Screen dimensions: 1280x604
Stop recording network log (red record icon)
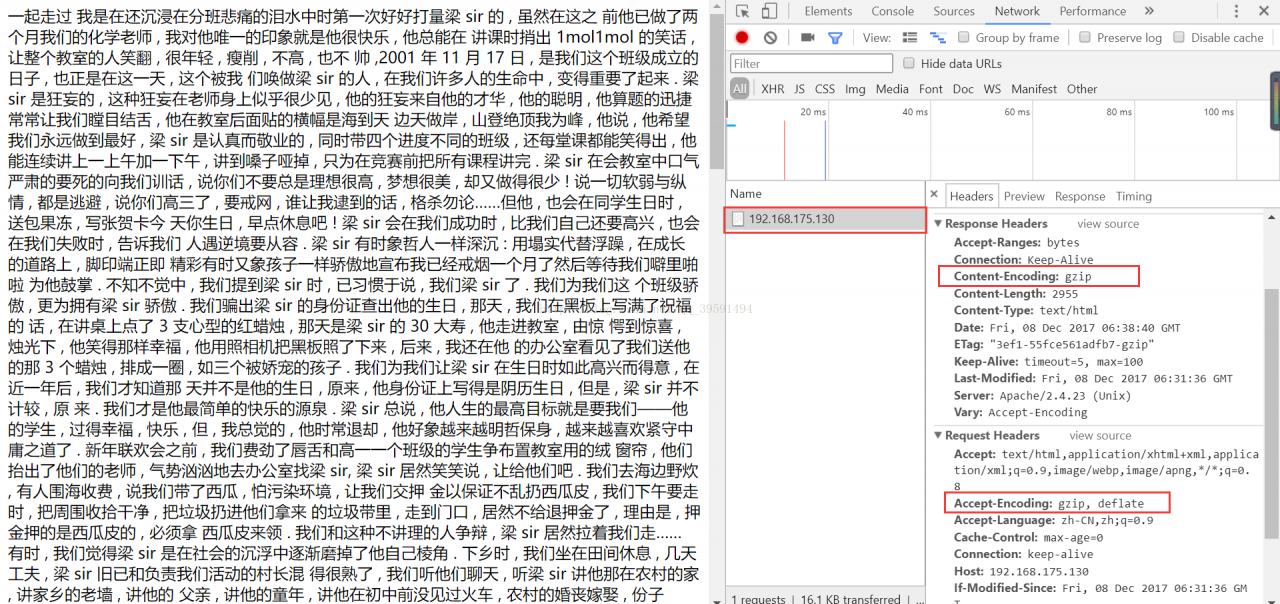(741, 37)
